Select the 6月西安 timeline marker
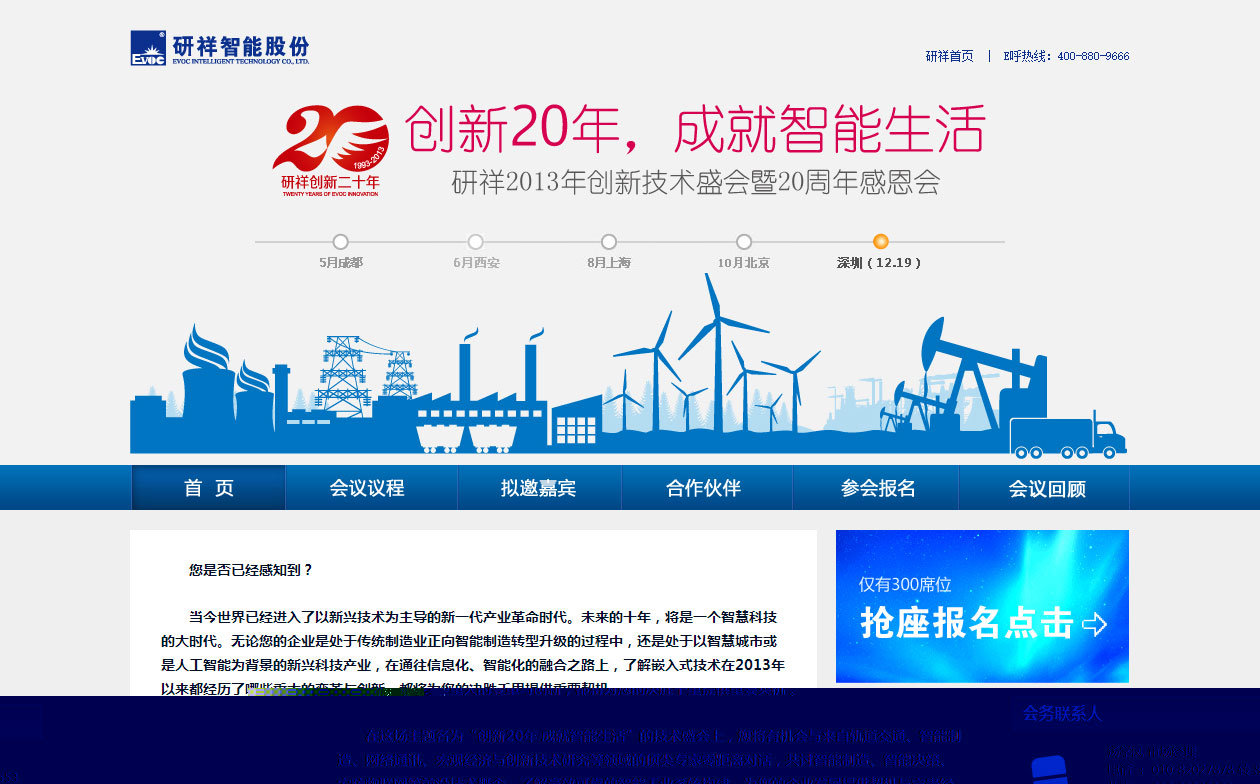Viewport: 1260px width, 784px height. (476, 242)
